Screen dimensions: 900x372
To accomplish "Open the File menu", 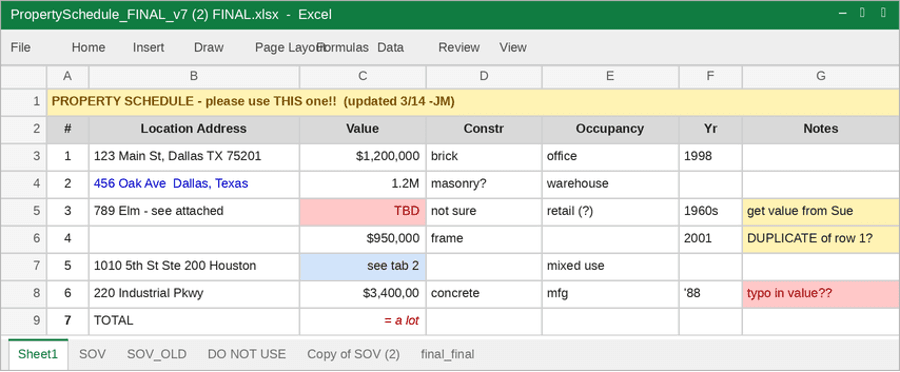I will pyautogui.click(x=21, y=48).
